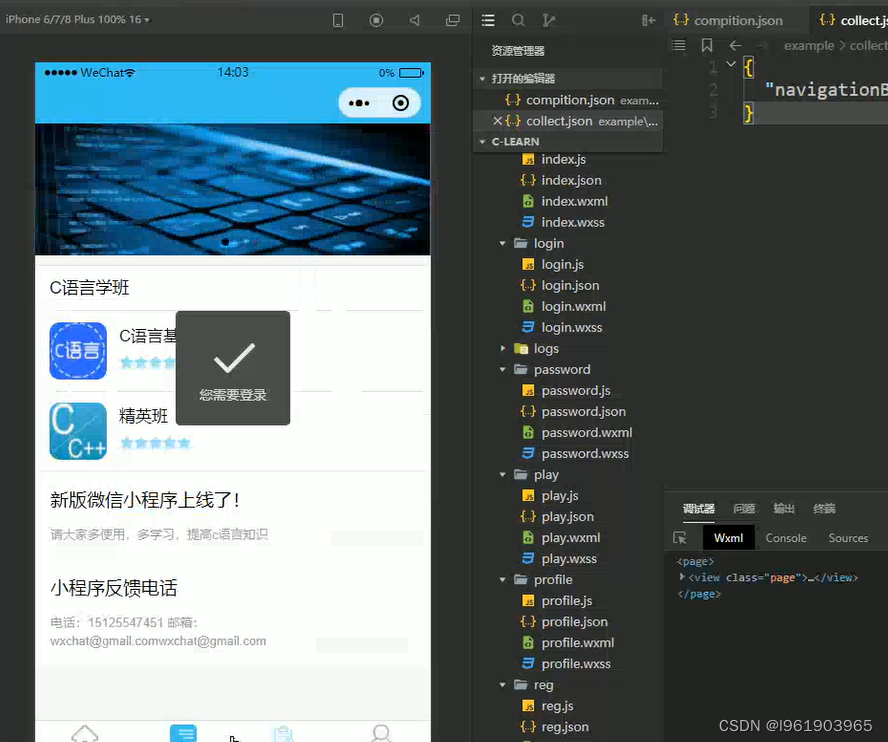Collapse the sidebar panel icon
Screen dimensions: 888x742
[x=648, y=20]
